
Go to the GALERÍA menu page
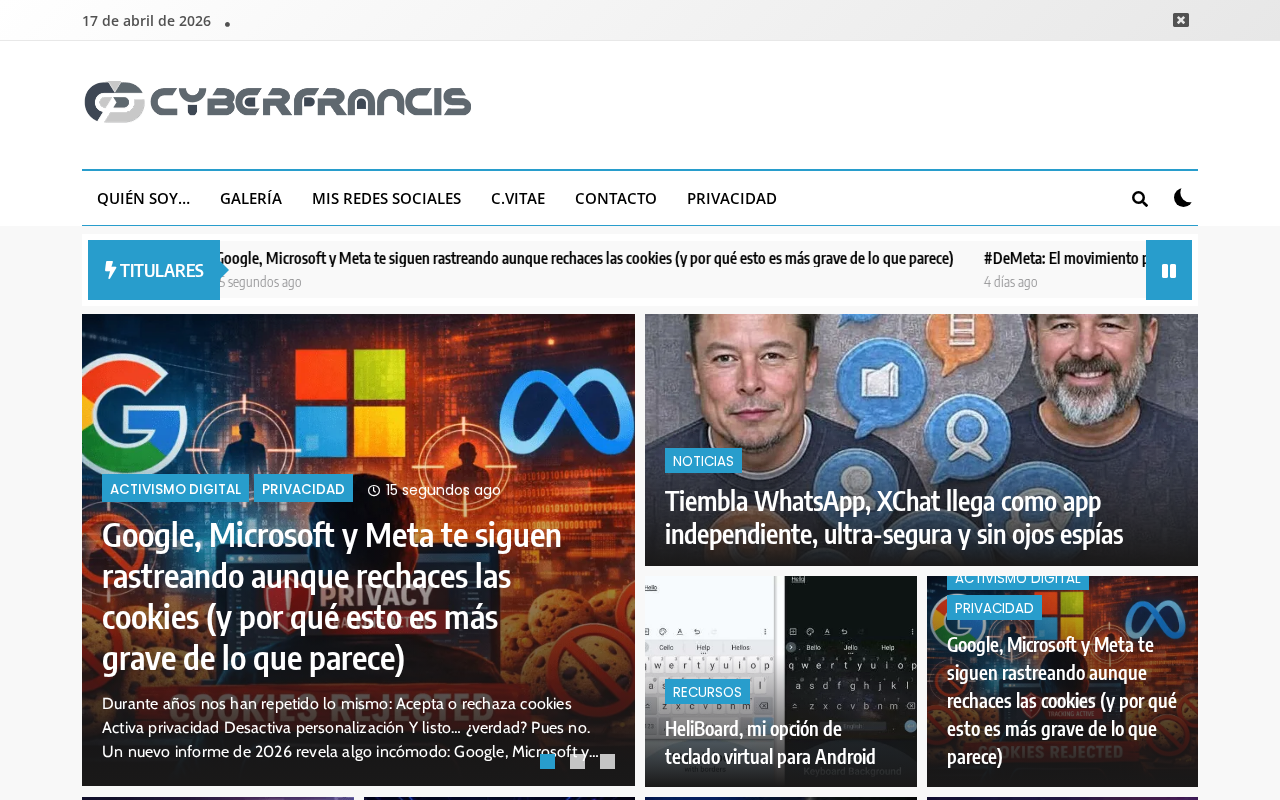pos(251,198)
